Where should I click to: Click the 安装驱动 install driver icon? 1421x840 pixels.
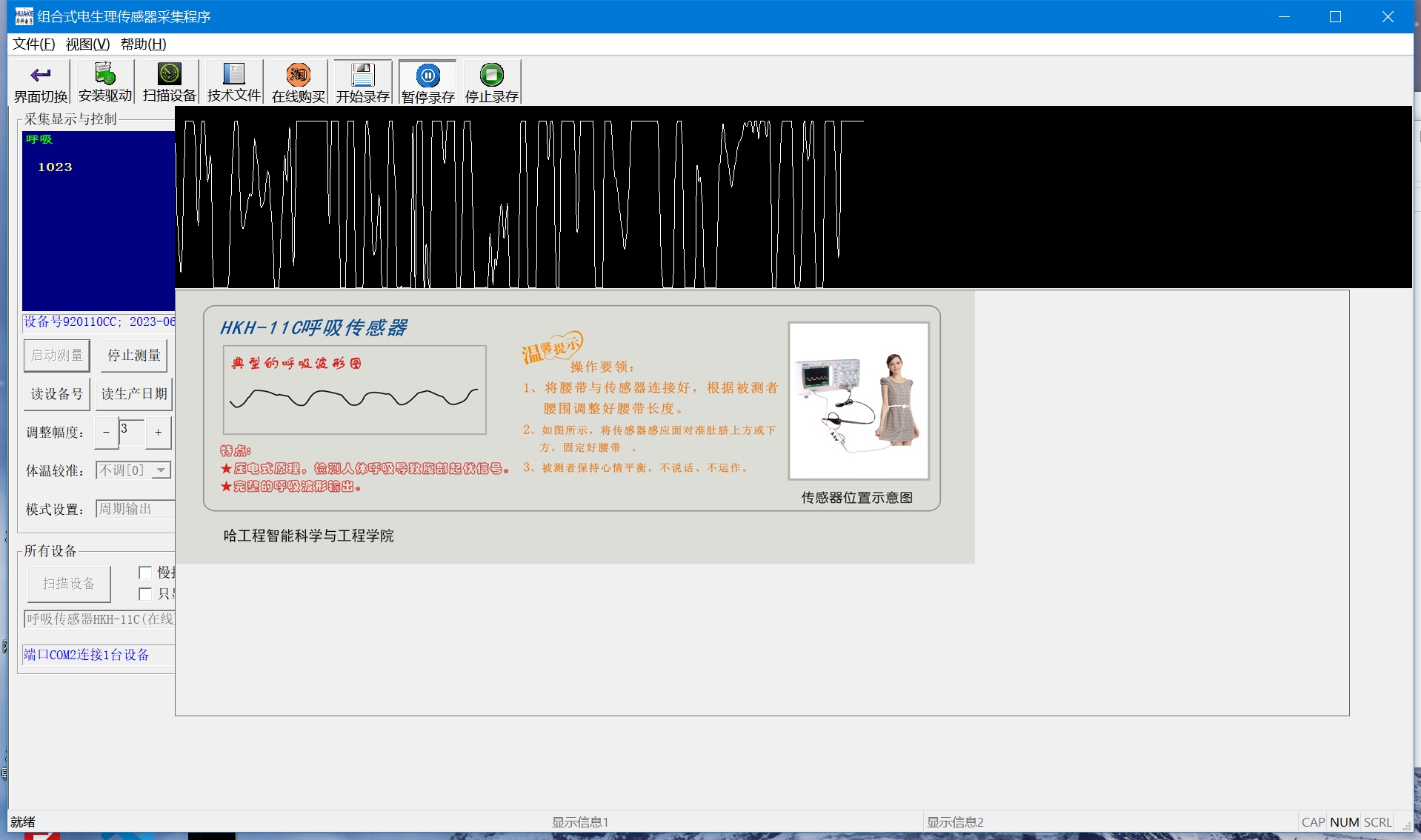(x=105, y=74)
